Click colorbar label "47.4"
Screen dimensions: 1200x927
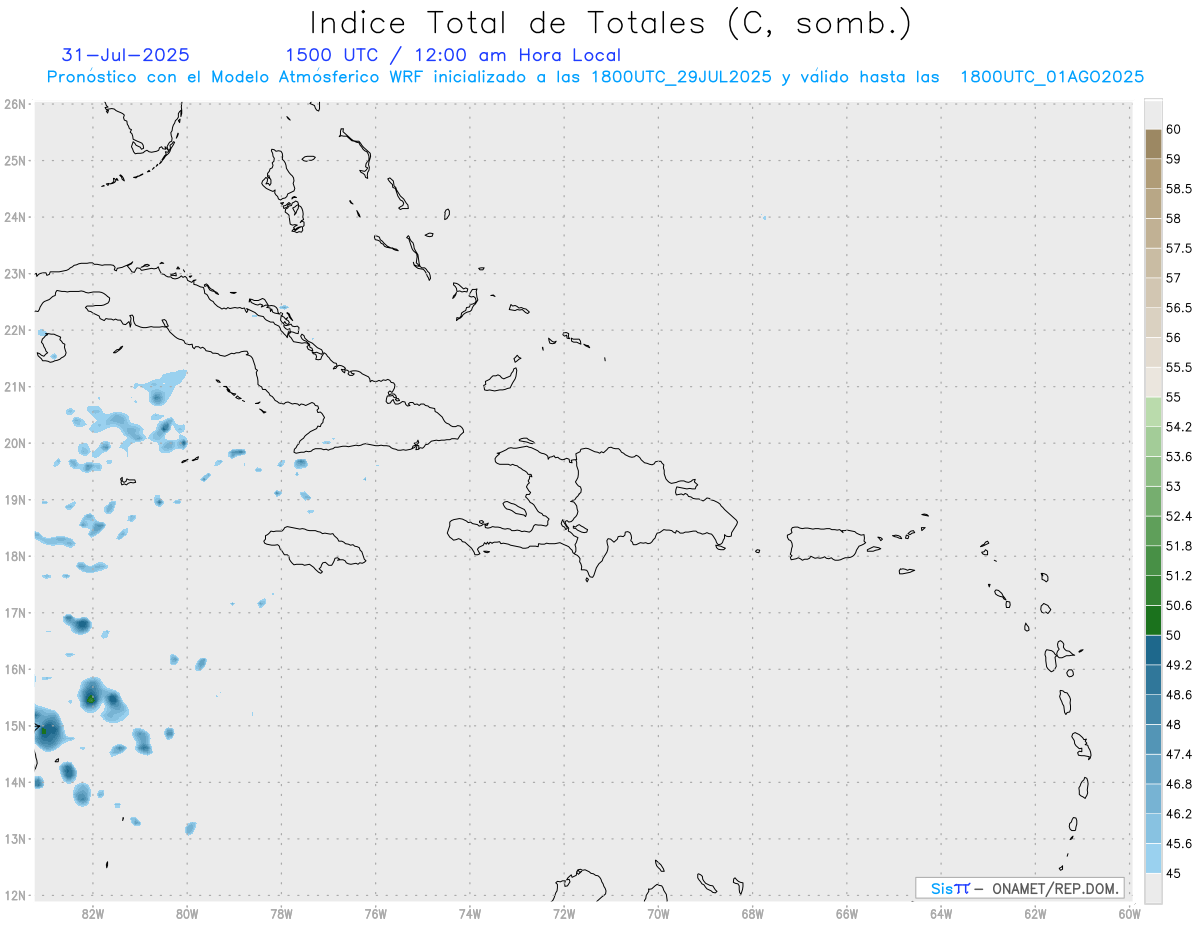tap(1178, 754)
